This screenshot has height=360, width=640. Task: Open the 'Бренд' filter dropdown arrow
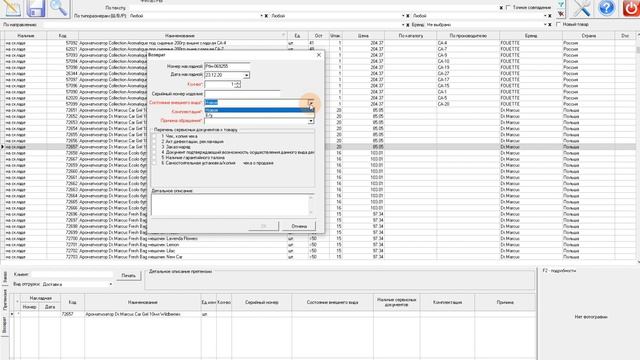[x=545, y=25]
